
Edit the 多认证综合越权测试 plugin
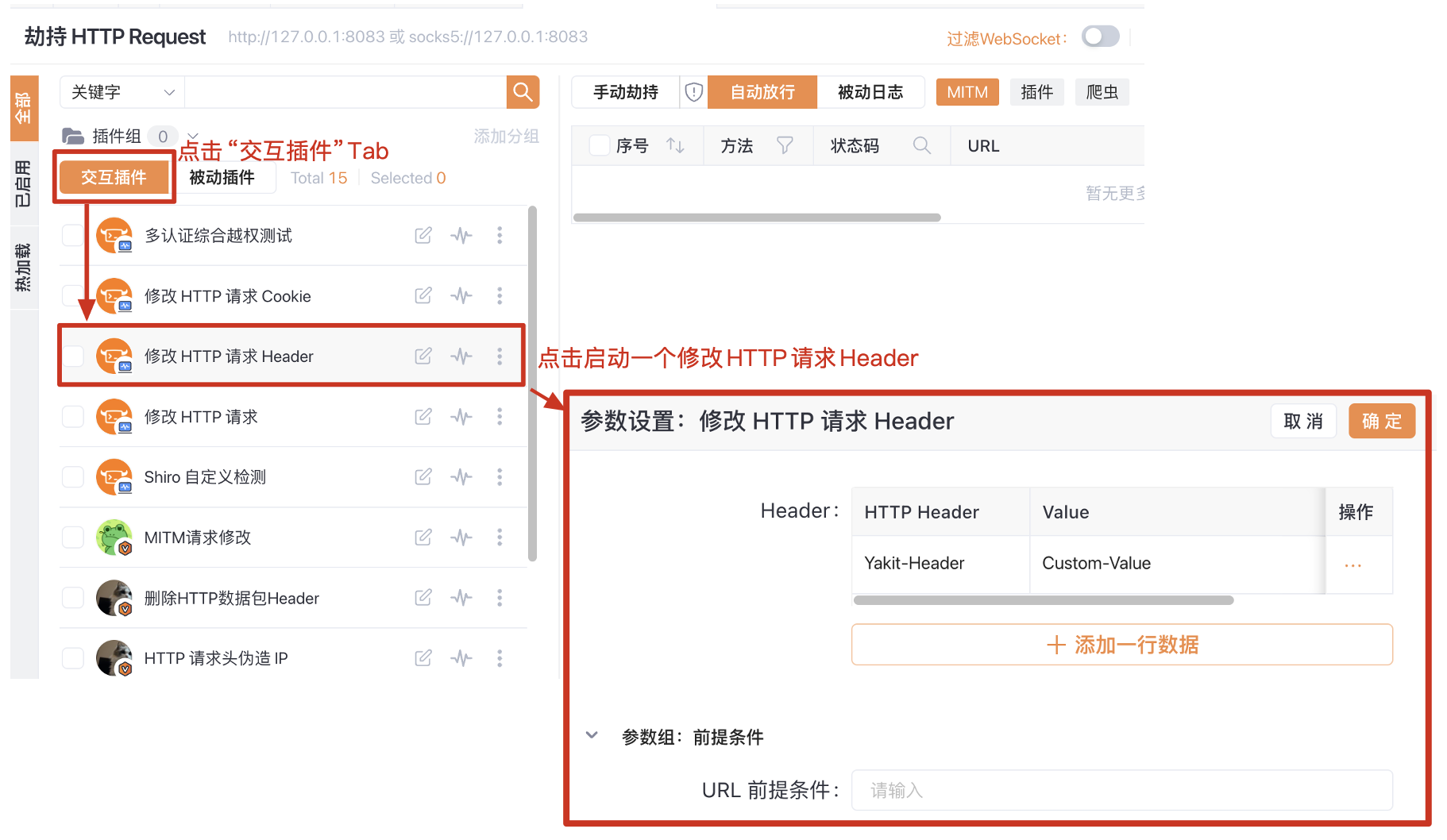(423, 235)
